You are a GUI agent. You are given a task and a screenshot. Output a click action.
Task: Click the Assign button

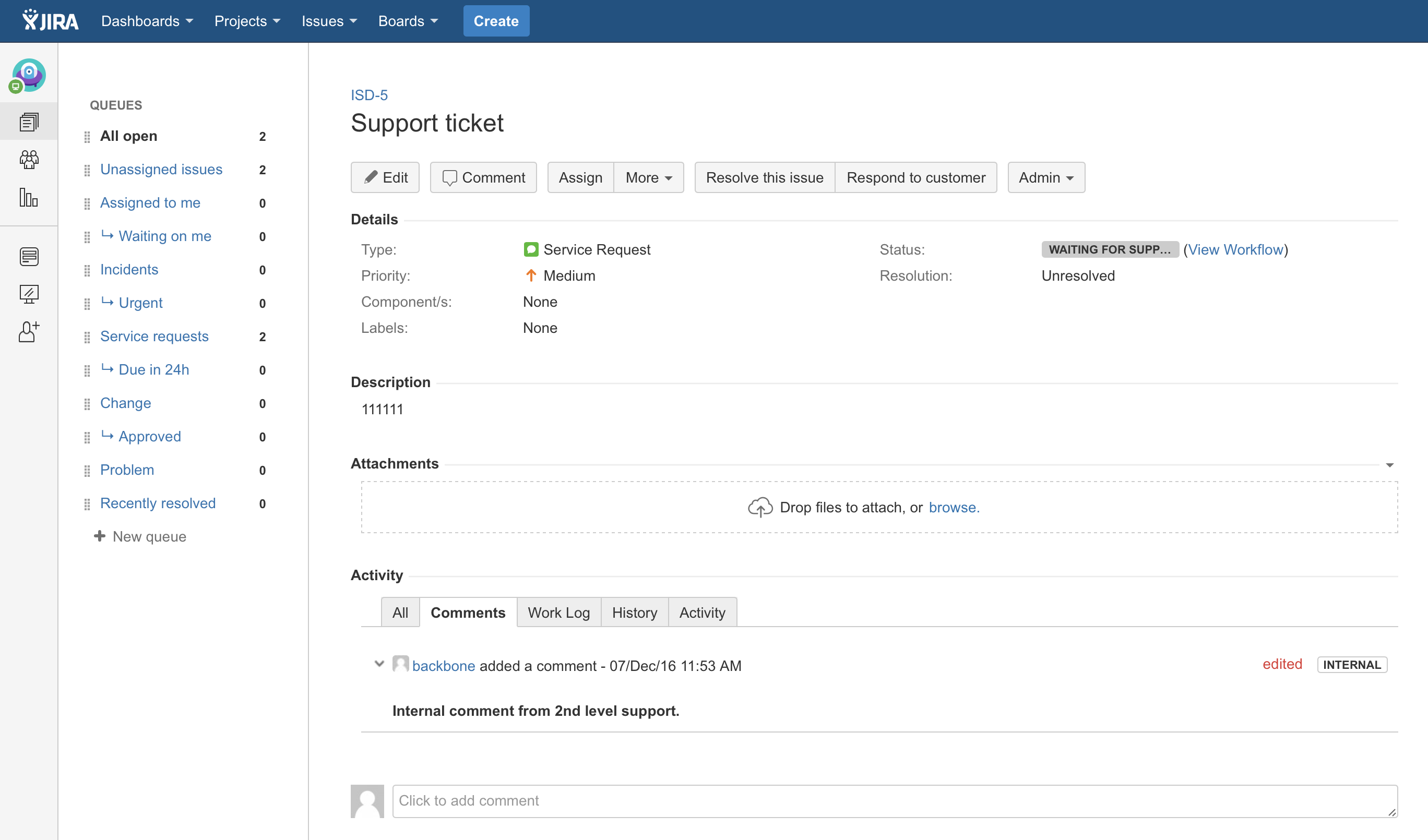[x=581, y=177]
